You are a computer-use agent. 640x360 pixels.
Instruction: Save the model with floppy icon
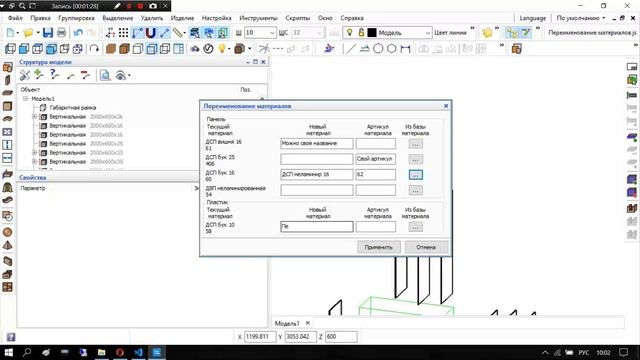pos(48,33)
